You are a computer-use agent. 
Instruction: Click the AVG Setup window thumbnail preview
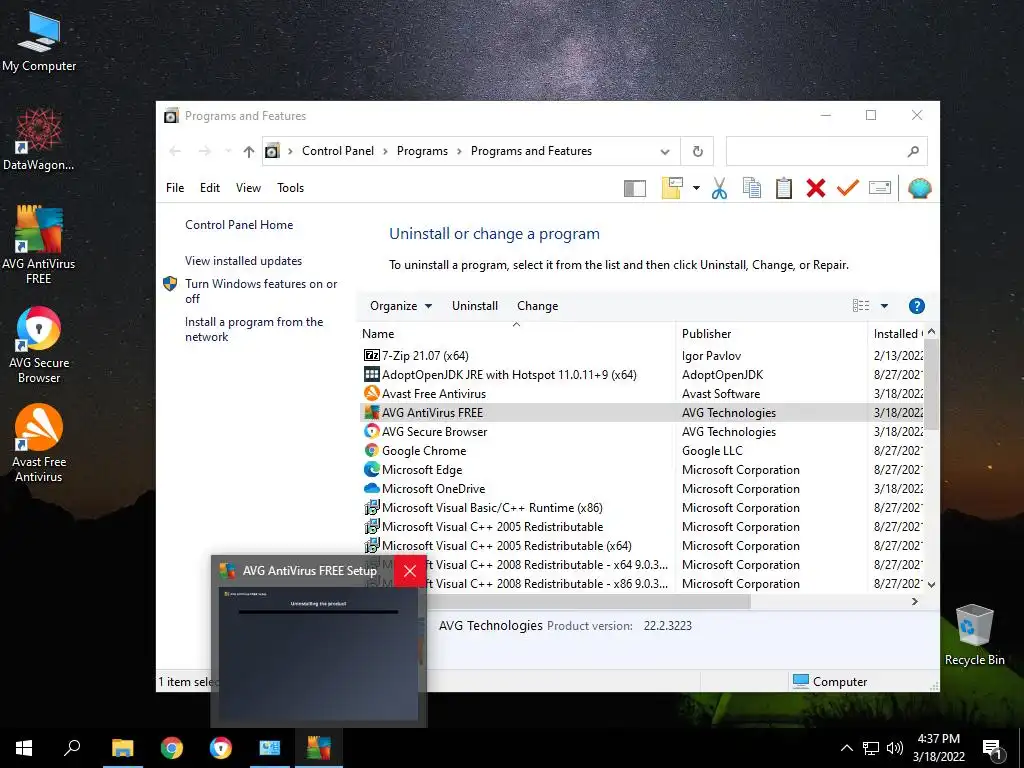(319, 654)
